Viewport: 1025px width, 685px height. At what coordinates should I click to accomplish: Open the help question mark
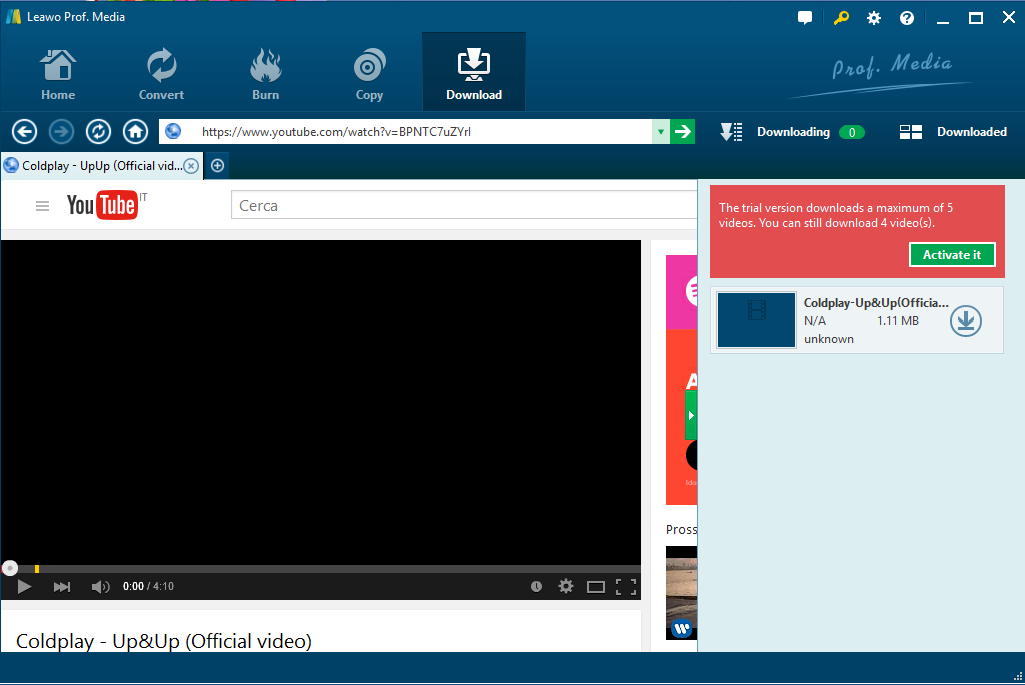click(907, 18)
